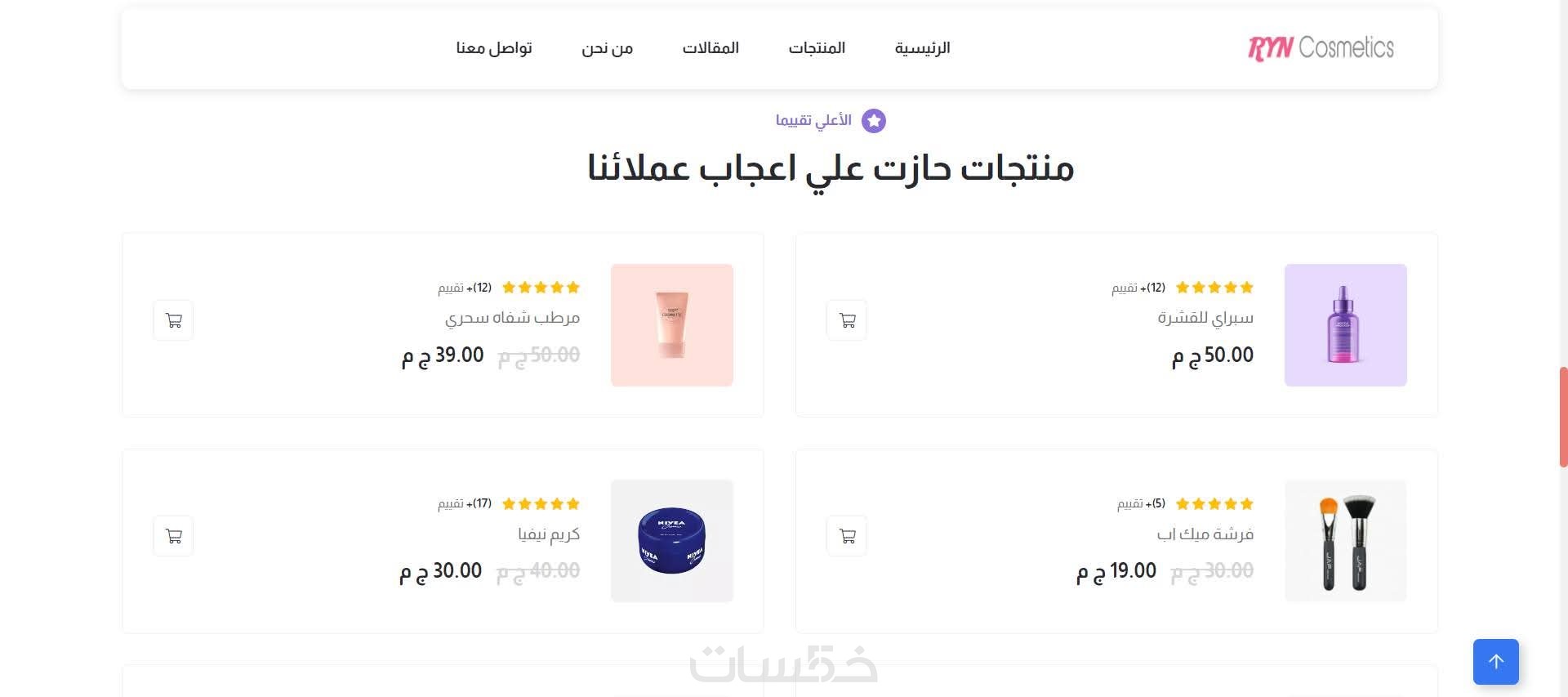This screenshot has width=1568, height=697.
Task: Add كريم نيفيا to cart
Action: [173, 536]
